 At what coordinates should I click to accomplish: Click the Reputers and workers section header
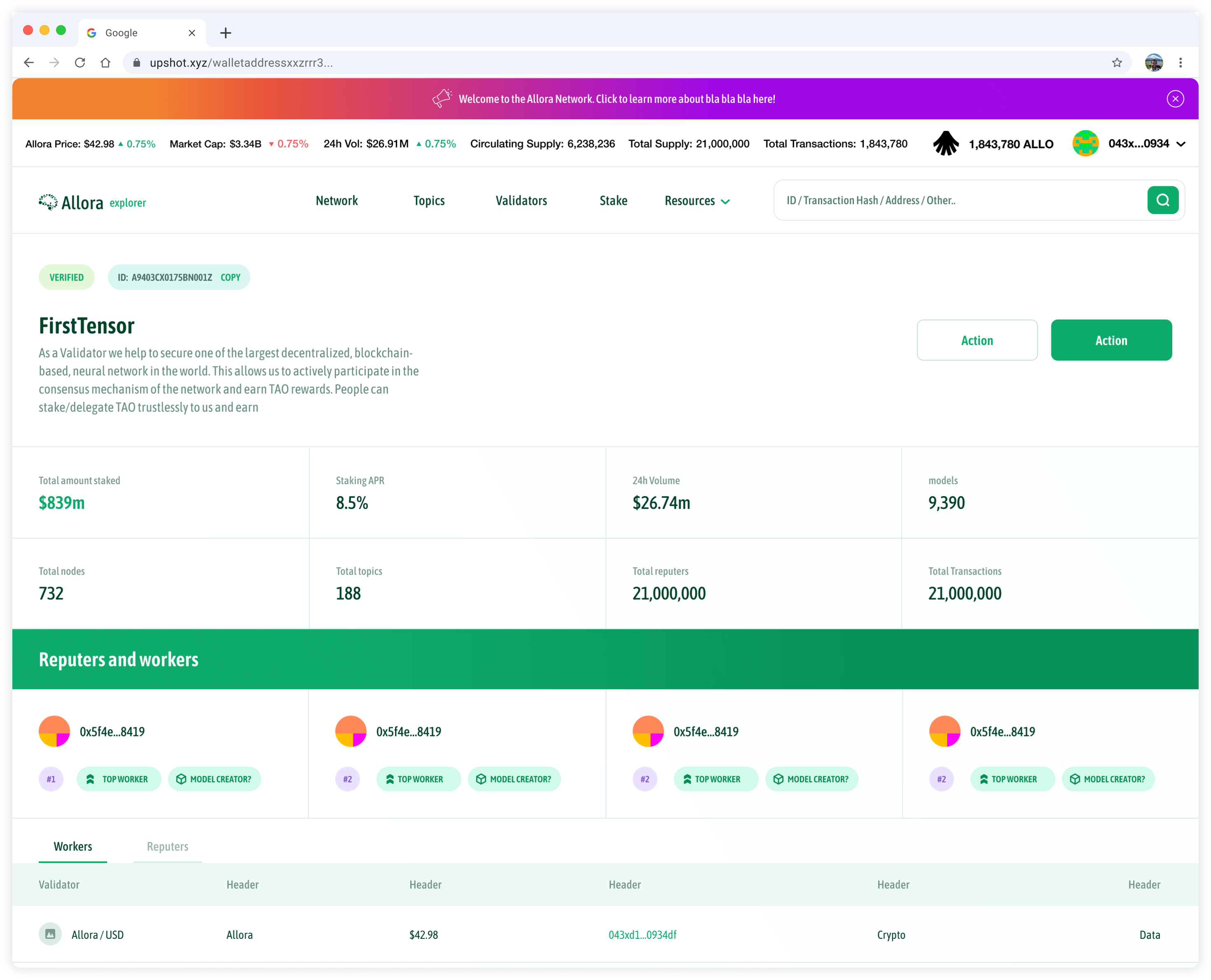point(119,659)
